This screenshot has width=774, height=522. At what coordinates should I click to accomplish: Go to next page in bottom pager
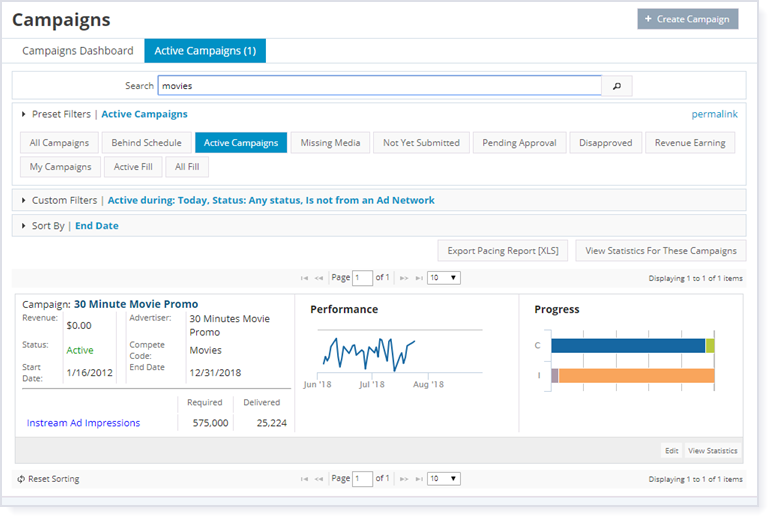pyautogui.click(x=405, y=479)
